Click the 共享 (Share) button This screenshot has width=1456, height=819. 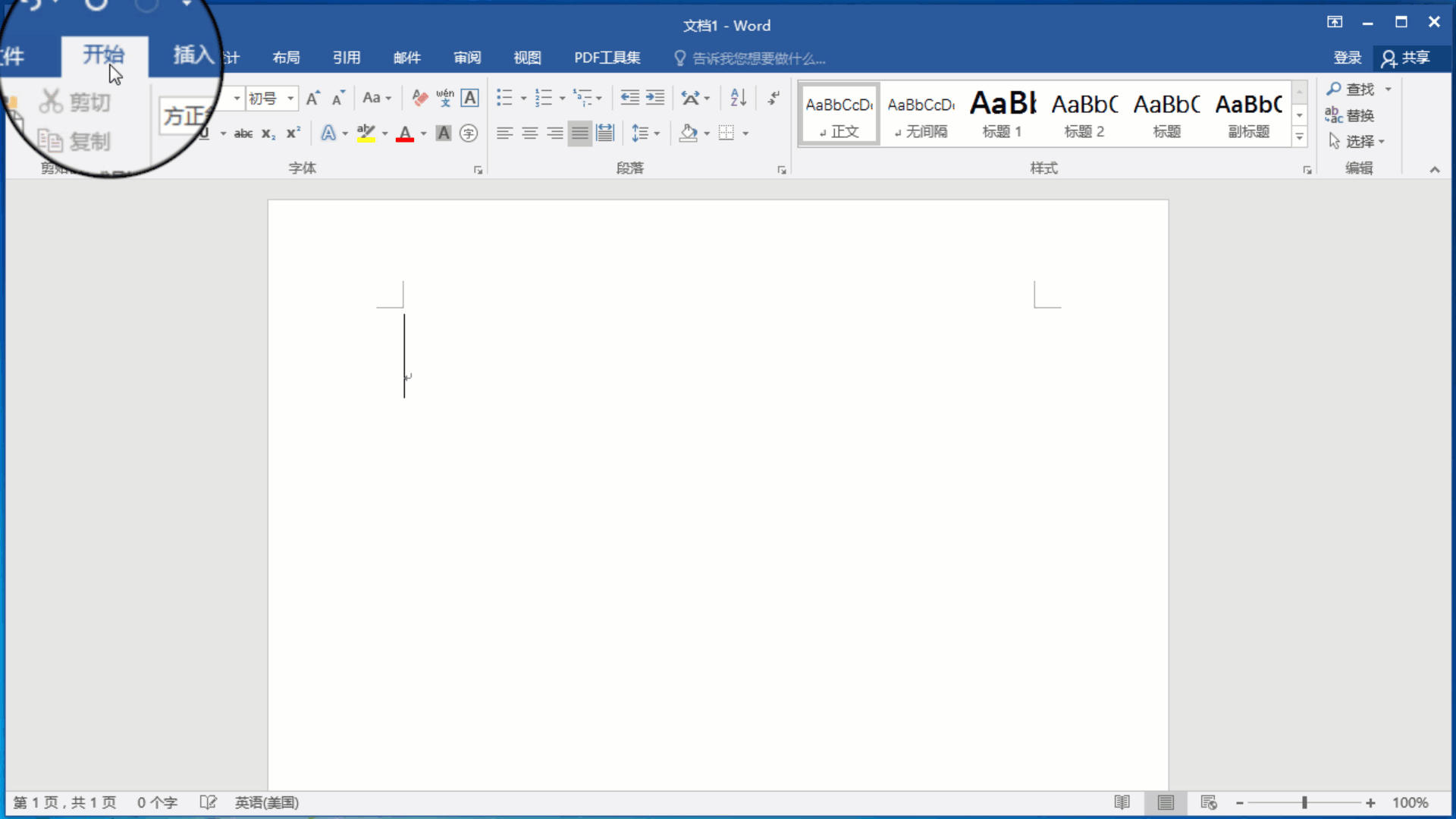(x=1406, y=58)
